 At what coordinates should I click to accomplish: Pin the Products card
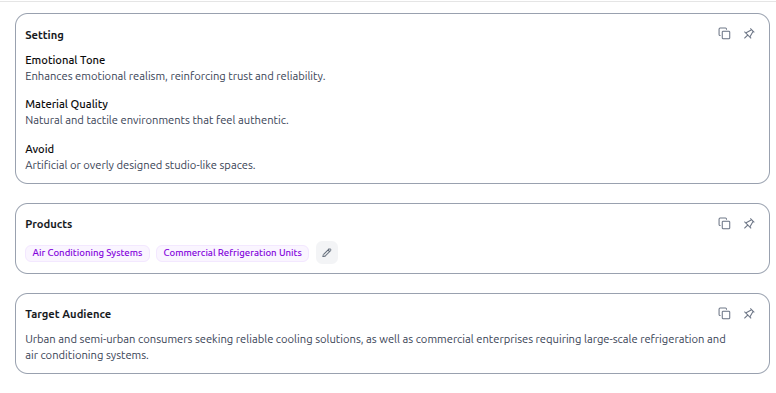click(749, 224)
